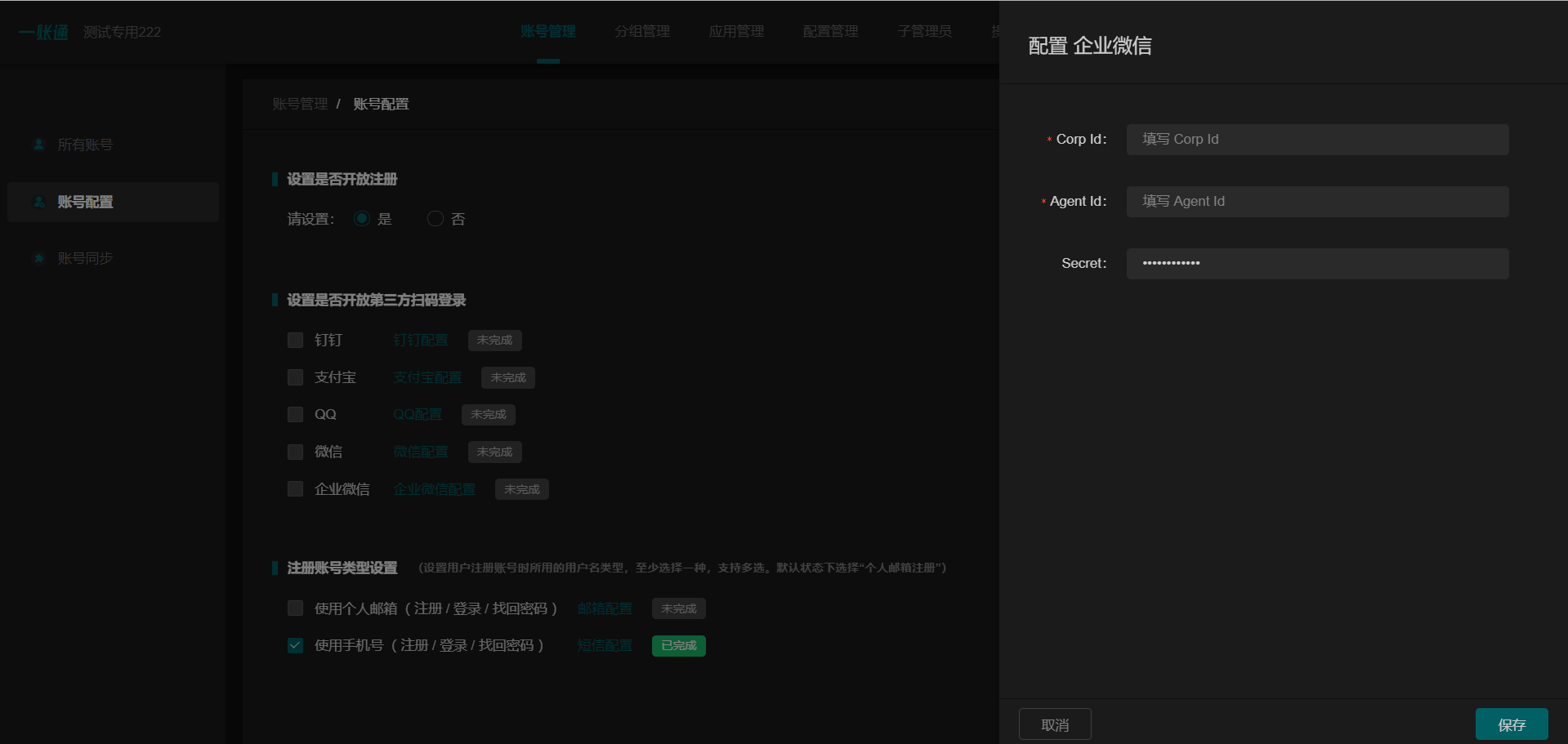
Task: Enable the 企业微信 checkbox
Action: coord(295,488)
